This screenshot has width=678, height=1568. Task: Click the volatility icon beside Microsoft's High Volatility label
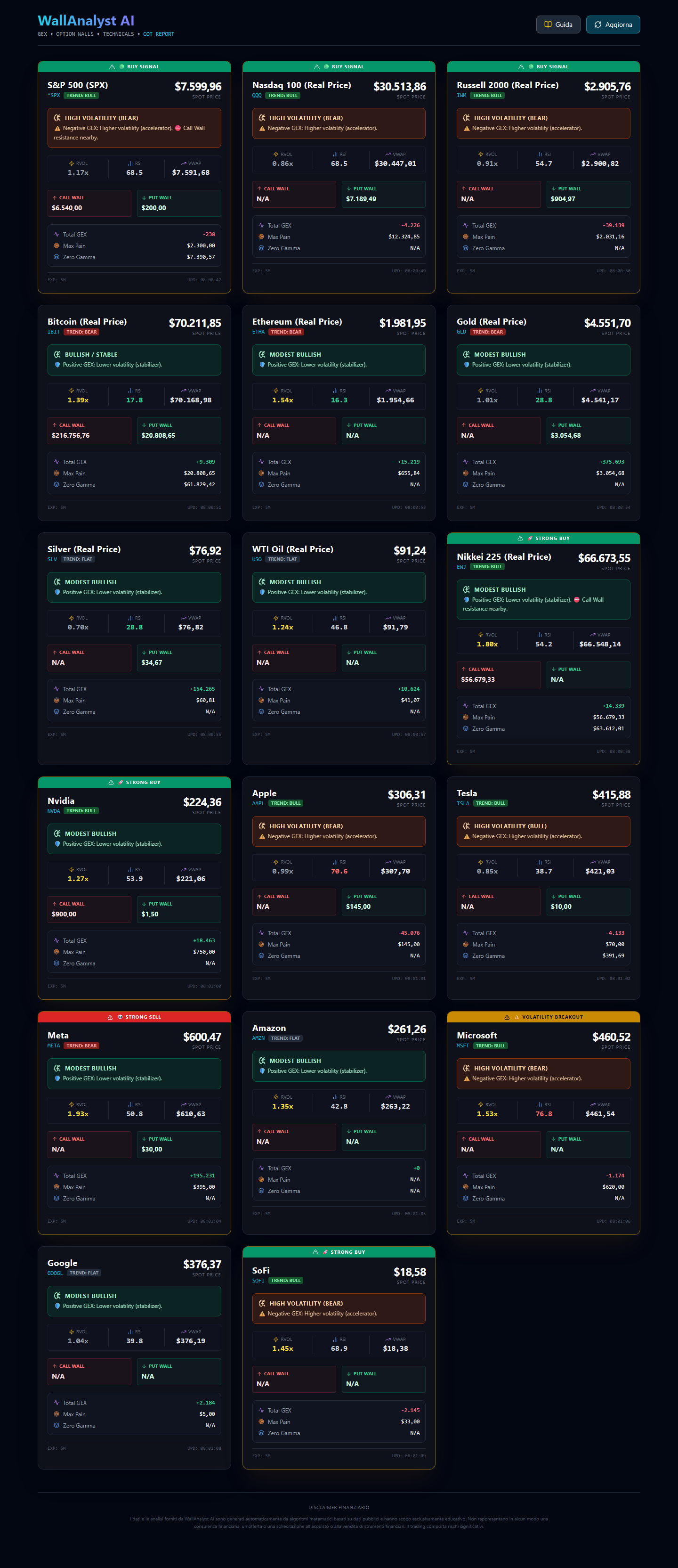(467, 1068)
